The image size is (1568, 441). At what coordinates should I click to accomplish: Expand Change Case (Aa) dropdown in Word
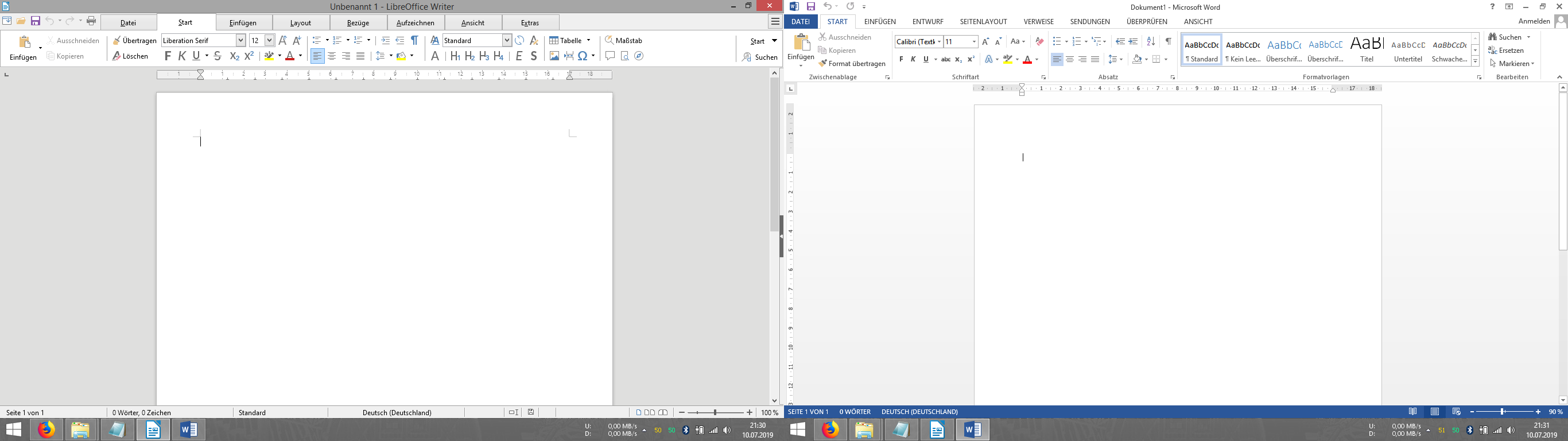1024,41
